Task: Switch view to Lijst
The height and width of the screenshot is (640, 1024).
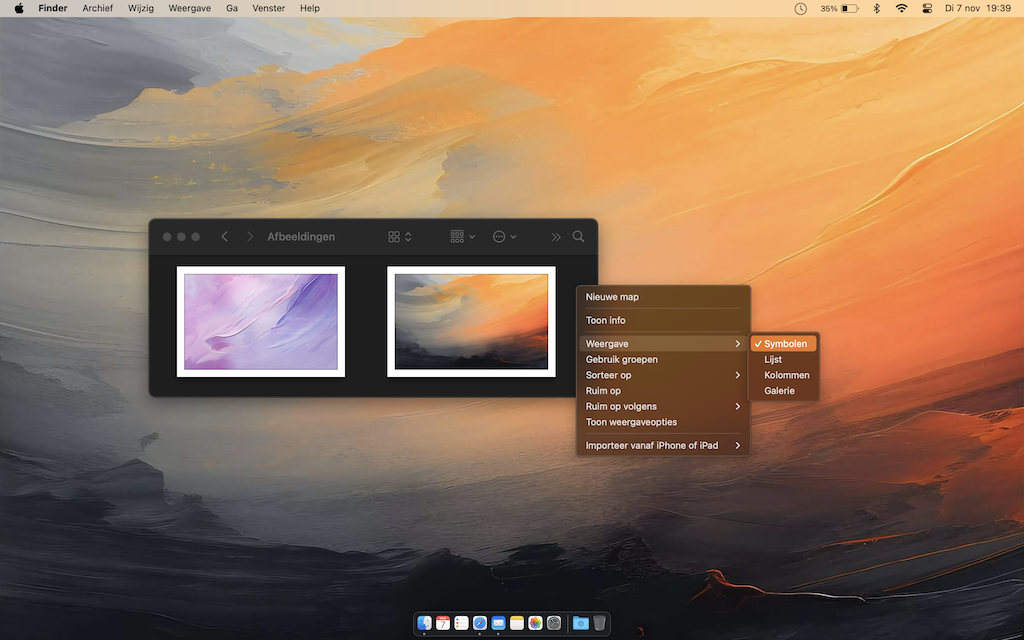Action: pyautogui.click(x=773, y=359)
